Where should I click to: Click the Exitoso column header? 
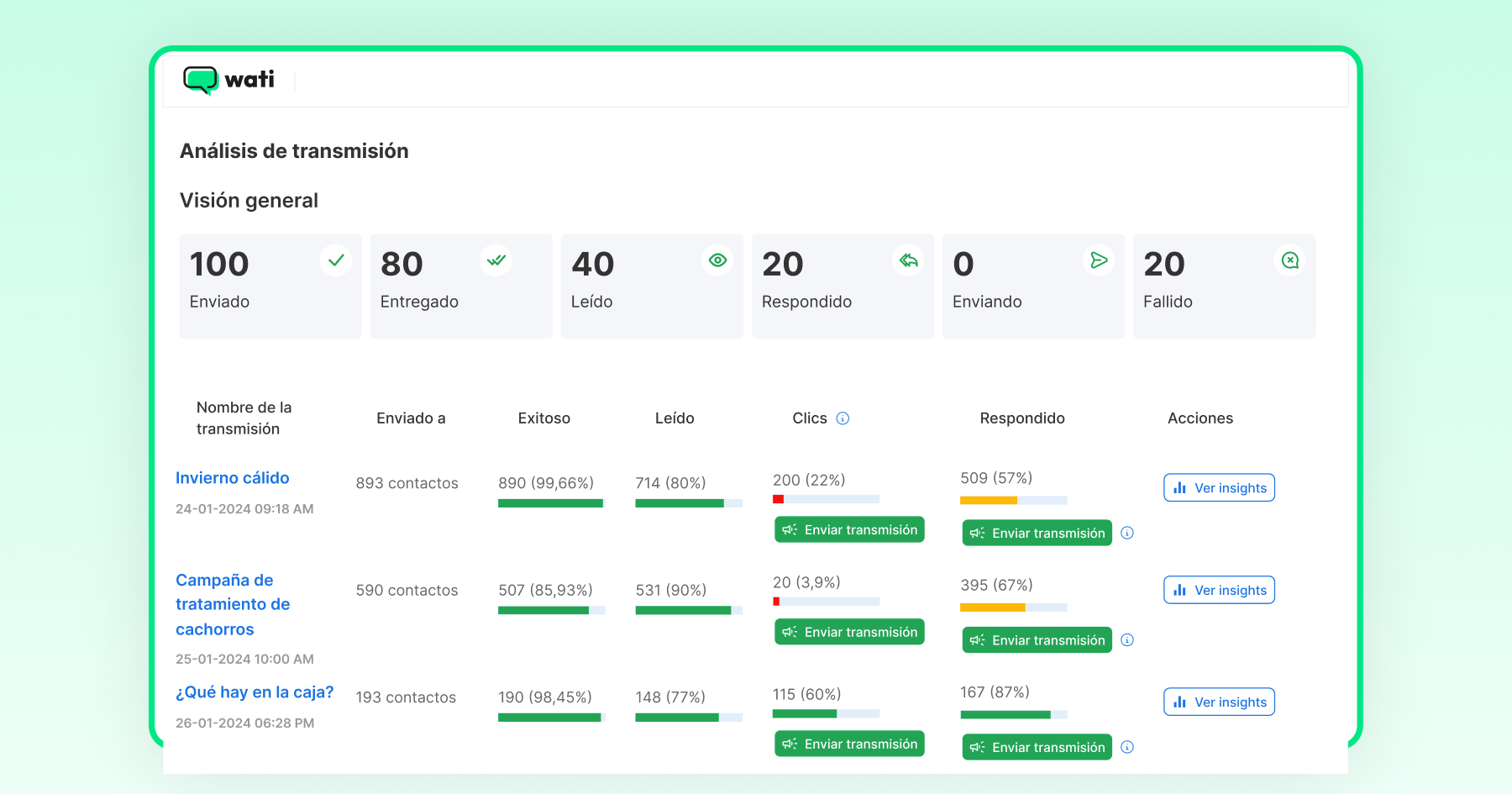[x=544, y=418]
